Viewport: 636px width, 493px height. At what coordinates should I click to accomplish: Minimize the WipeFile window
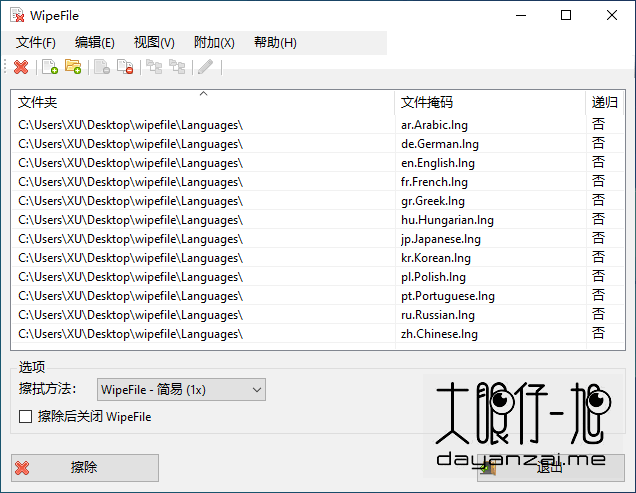coord(521,15)
